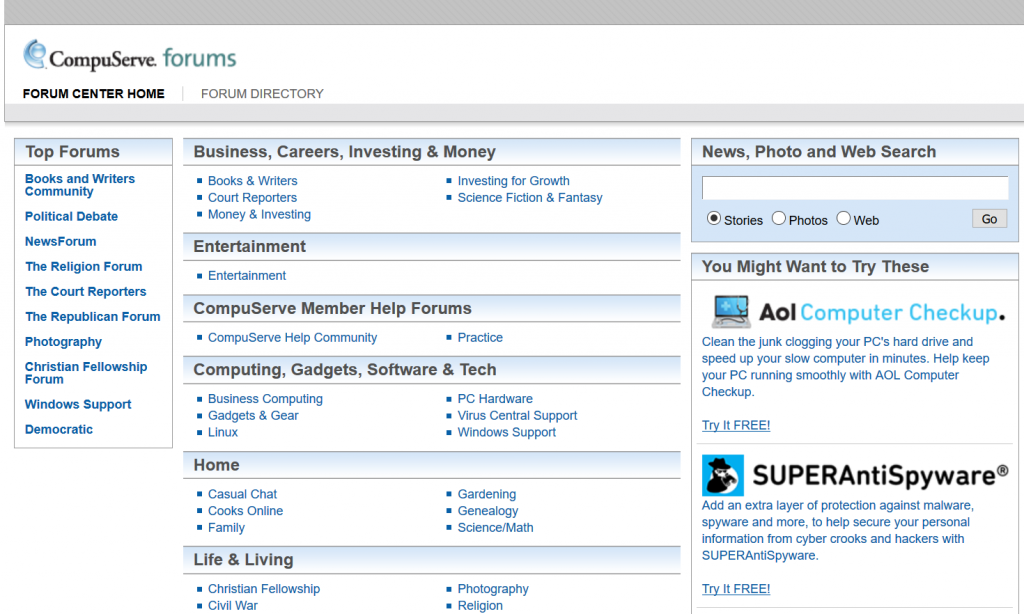The image size is (1024, 614).
Task: Switch to the Forum Directory tab
Action: 262,94
